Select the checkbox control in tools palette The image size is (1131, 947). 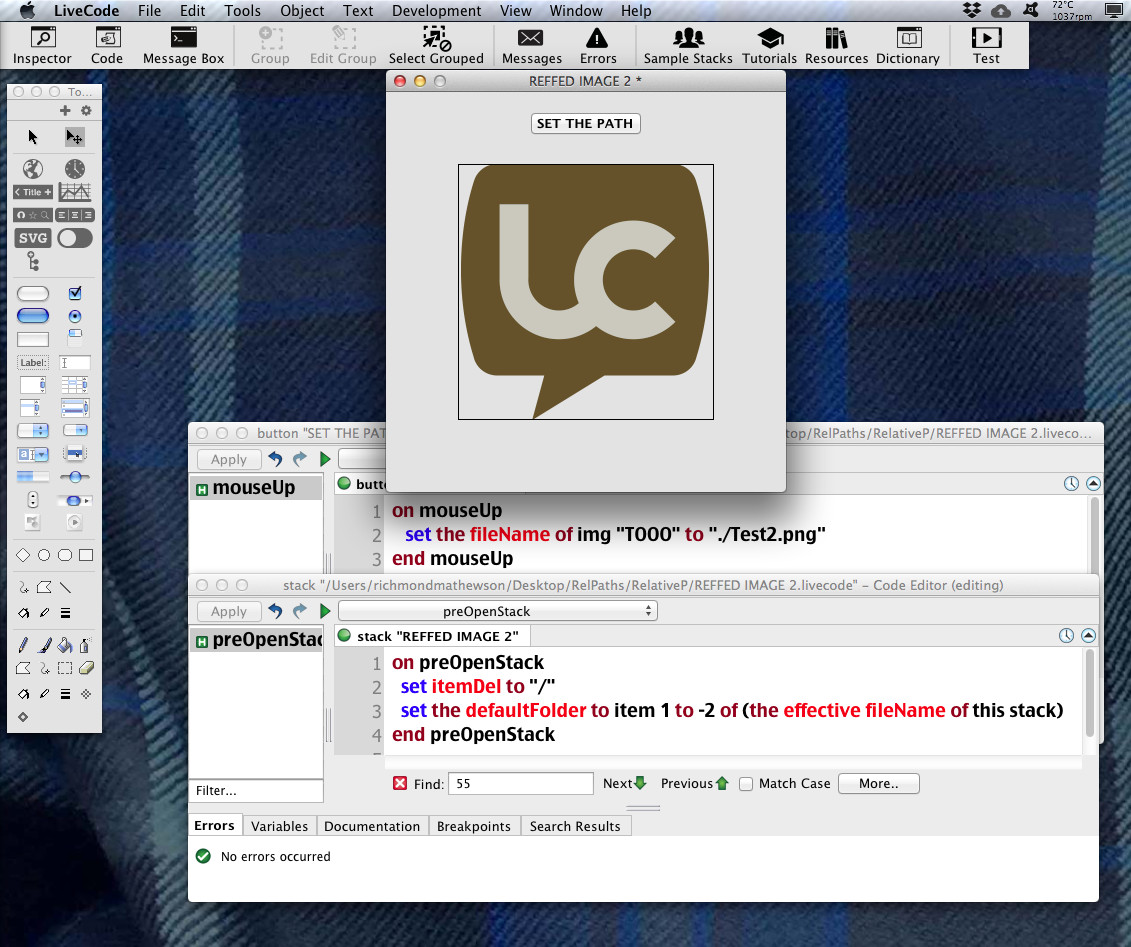point(75,293)
